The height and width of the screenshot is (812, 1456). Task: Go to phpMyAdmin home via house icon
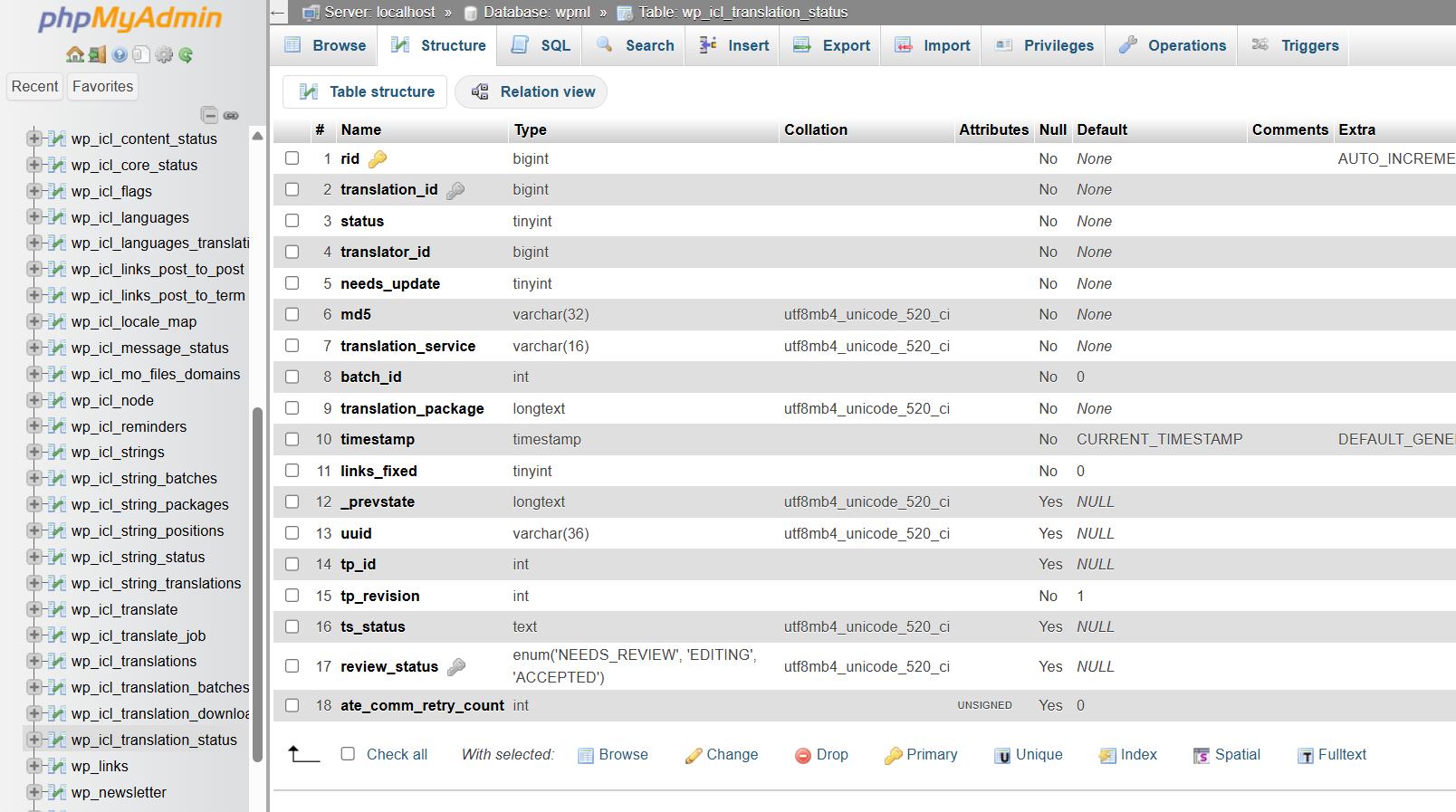coord(75,54)
